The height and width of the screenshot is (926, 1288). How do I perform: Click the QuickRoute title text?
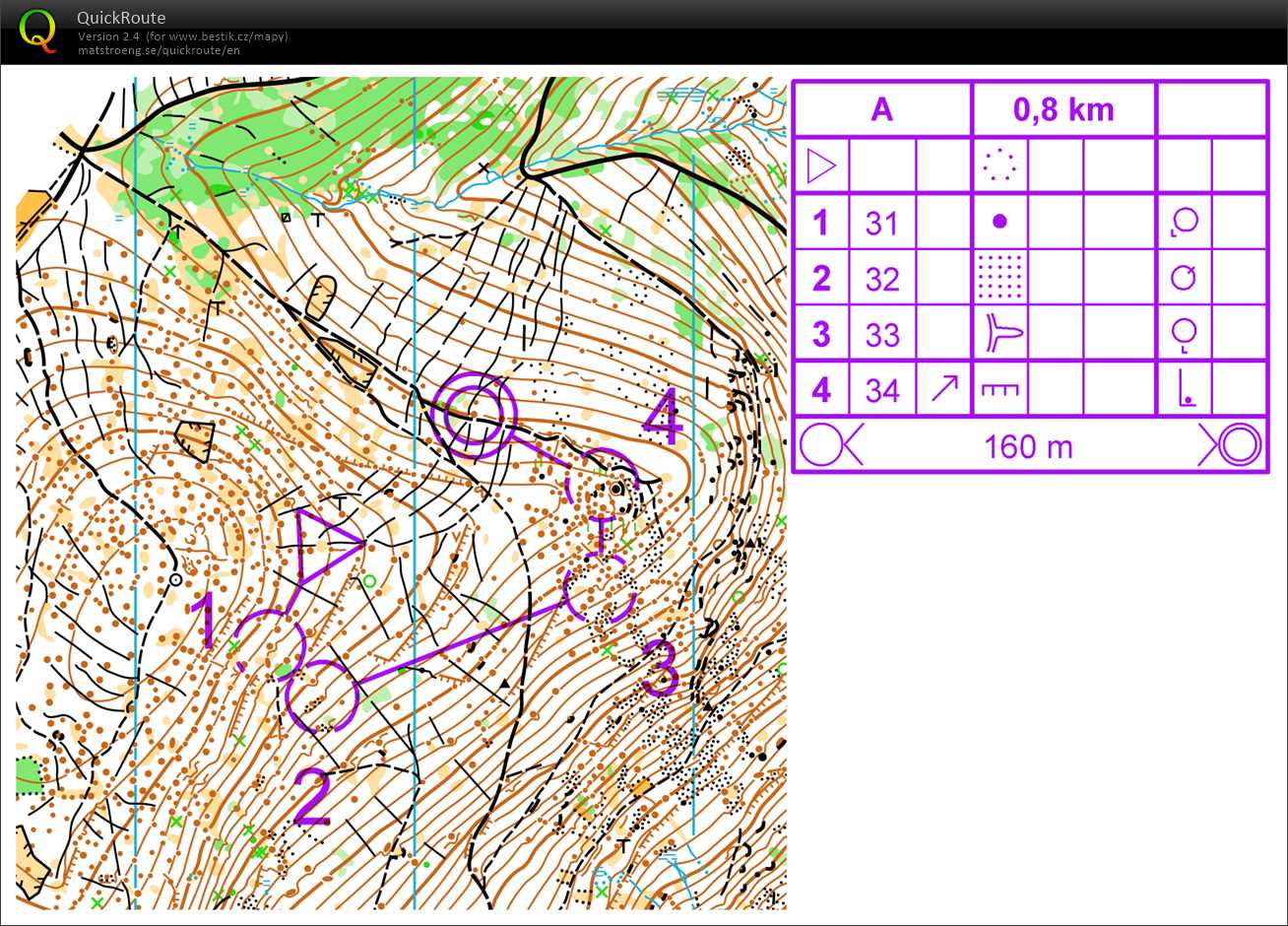[x=122, y=18]
